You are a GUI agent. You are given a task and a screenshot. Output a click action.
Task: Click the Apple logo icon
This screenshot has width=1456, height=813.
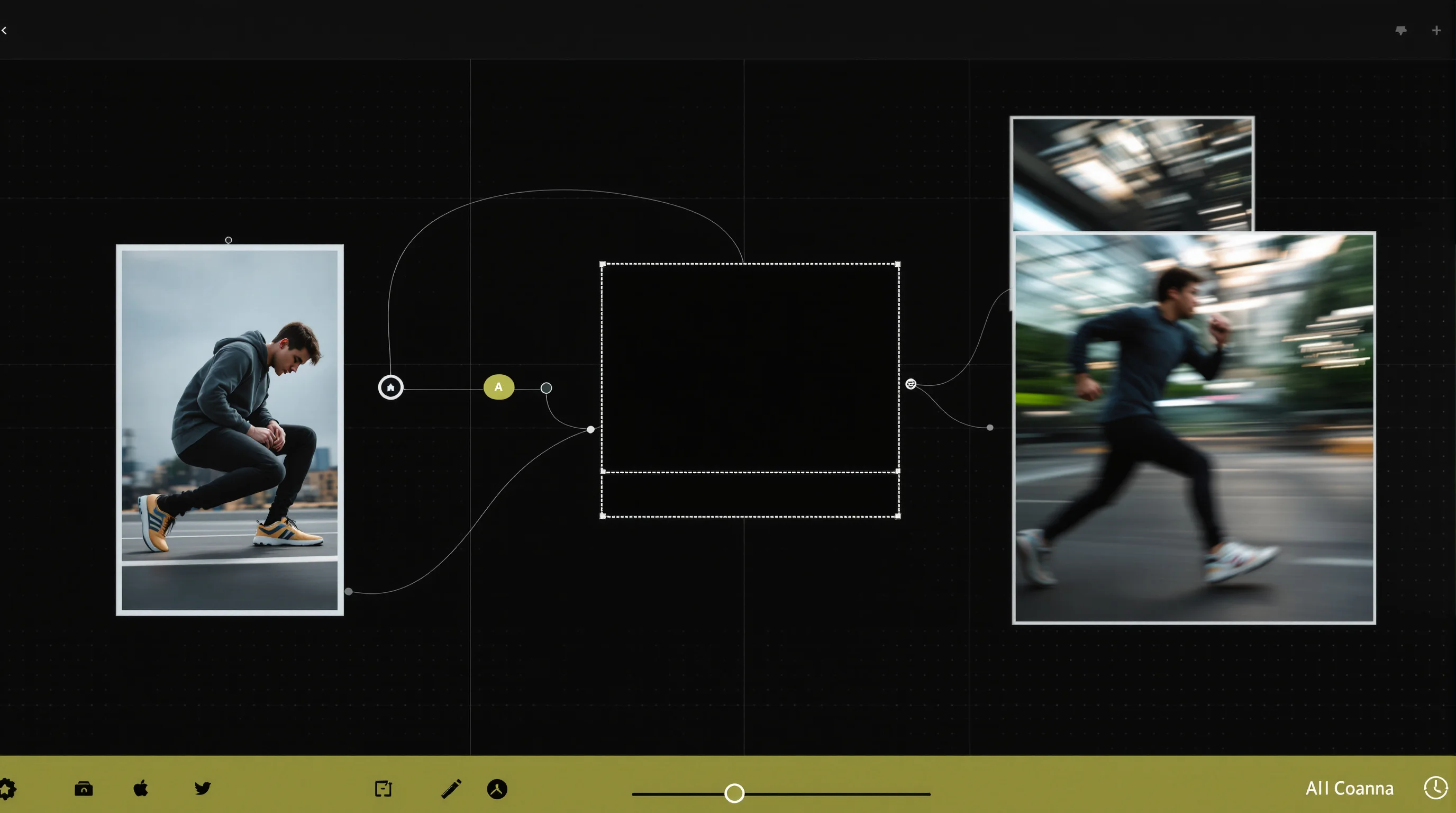[x=141, y=788]
